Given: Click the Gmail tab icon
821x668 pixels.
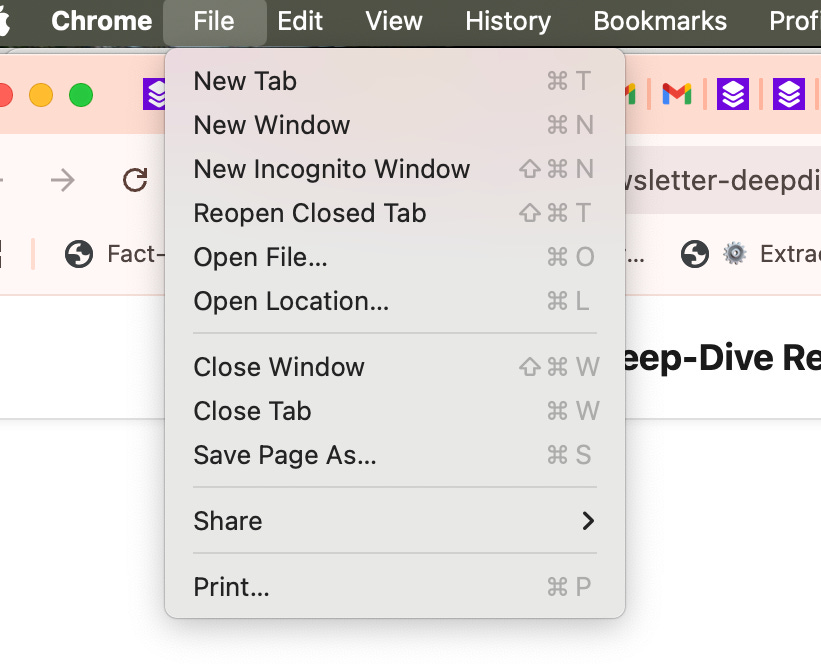Looking at the screenshot, I should (x=676, y=95).
